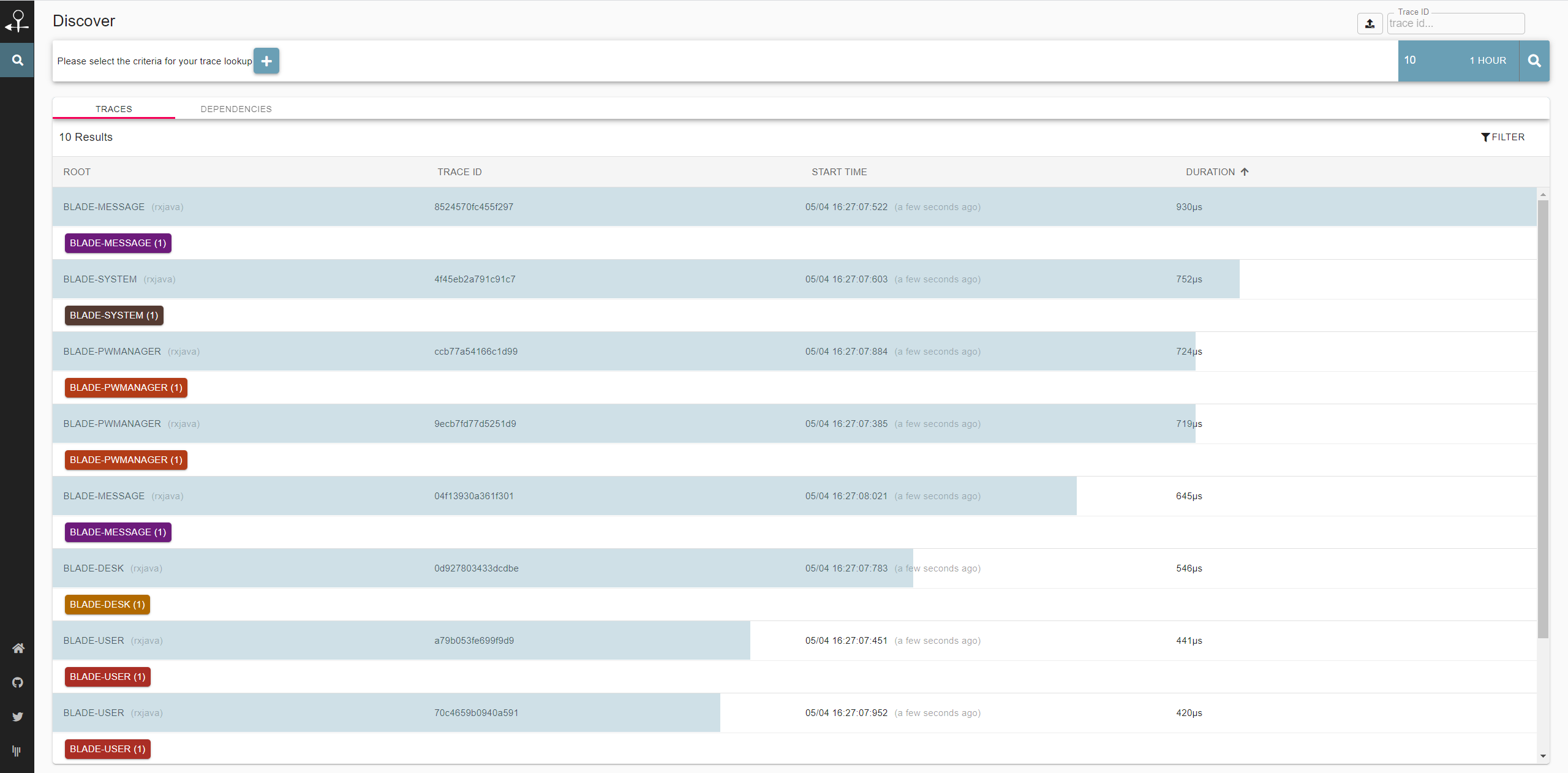
Task: Open the 1 HOUR lookback dropdown
Action: pyautogui.click(x=1487, y=61)
